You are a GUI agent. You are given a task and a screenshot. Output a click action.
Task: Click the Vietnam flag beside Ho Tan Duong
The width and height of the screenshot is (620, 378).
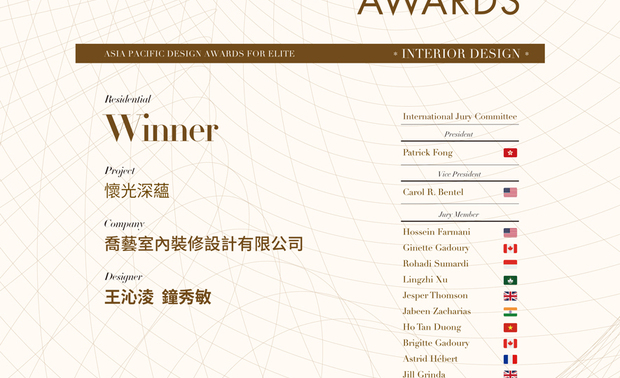(510, 327)
